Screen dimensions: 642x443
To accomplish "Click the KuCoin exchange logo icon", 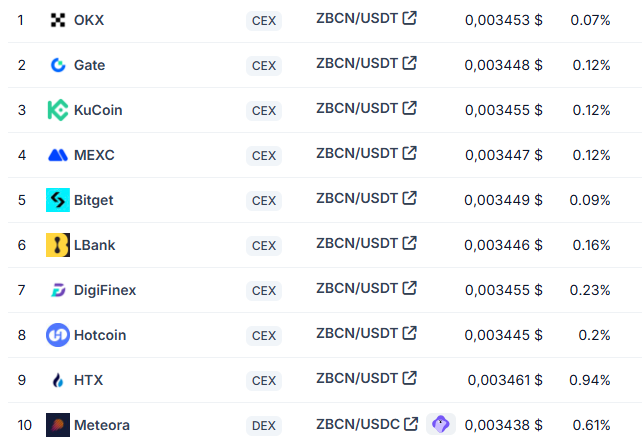I will click(x=58, y=110).
